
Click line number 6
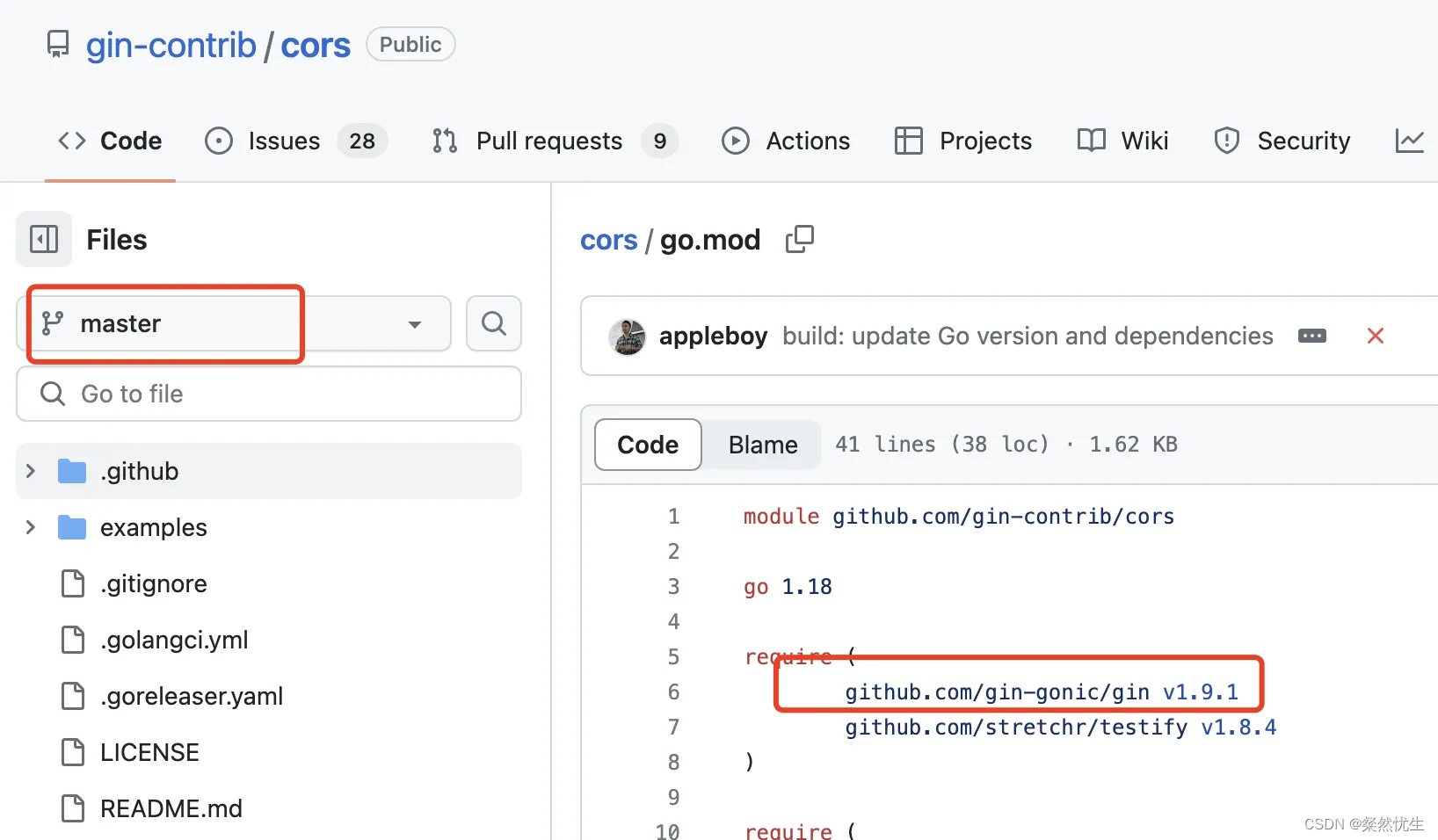point(673,692)
